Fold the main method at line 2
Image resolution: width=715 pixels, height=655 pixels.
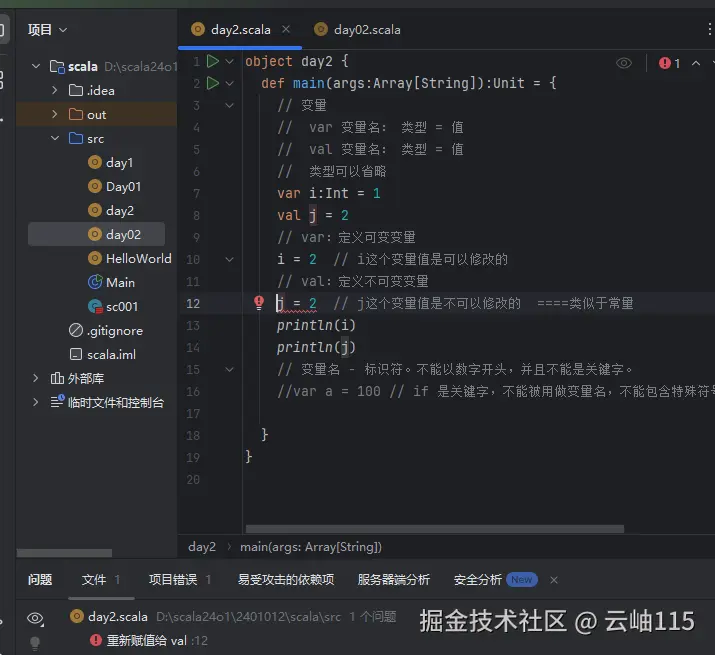[230, 83]
